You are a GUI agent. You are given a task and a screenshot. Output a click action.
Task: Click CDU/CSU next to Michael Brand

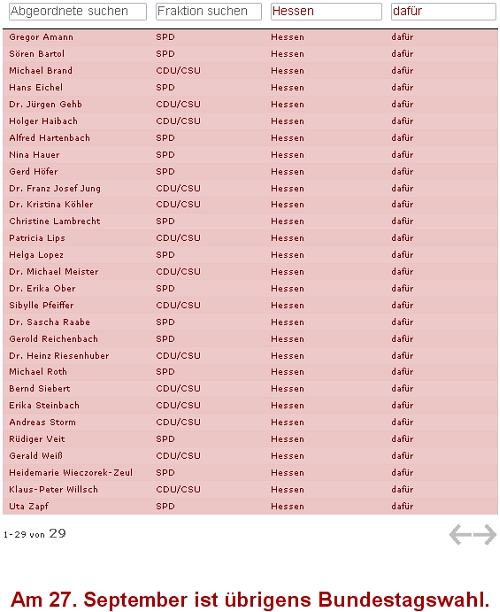(x=178, y=71)
